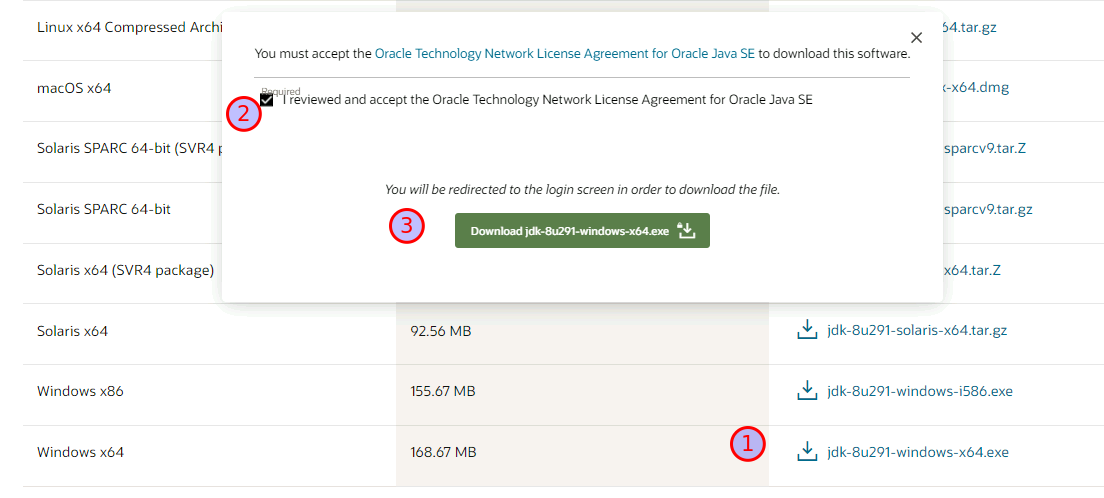This screenshot has height=498, width=1104.
Task: Open the Oracle Technology Network License Agreement link
Action: pyautogui.click(x=565, y=54)
